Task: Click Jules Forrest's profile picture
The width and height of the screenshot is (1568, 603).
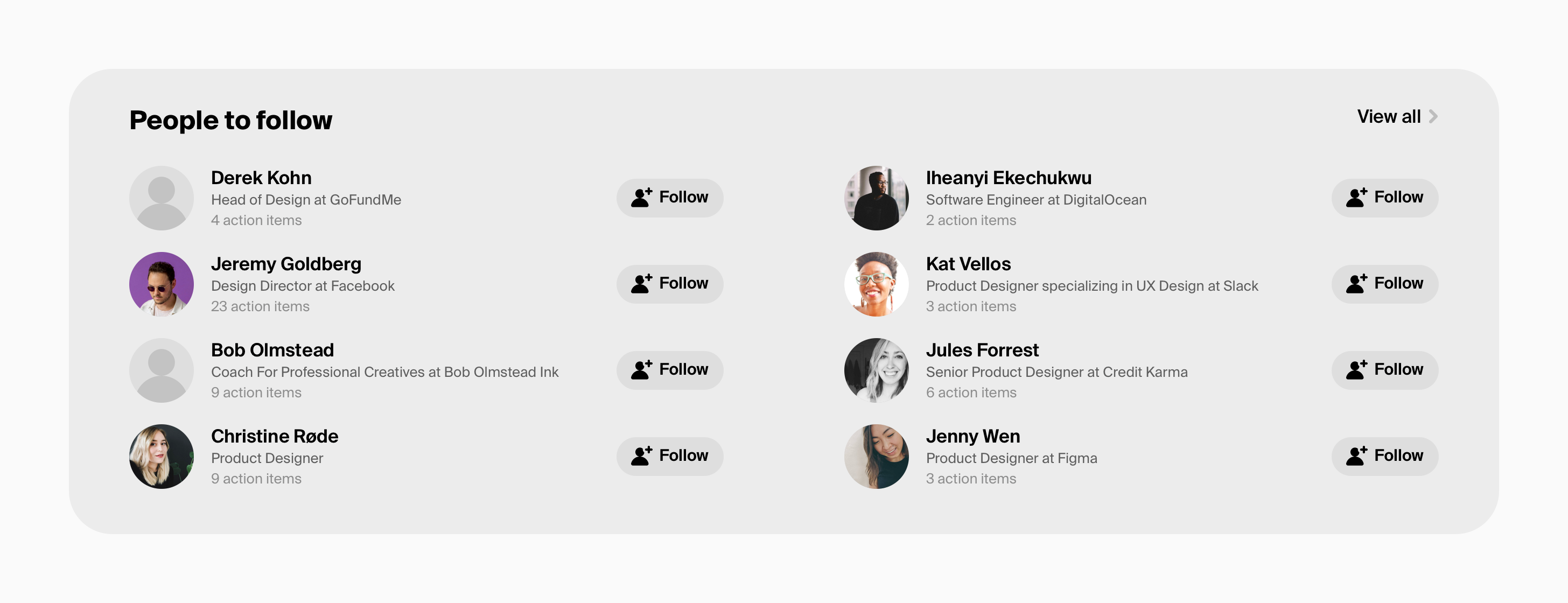Action: click(876, 370)
